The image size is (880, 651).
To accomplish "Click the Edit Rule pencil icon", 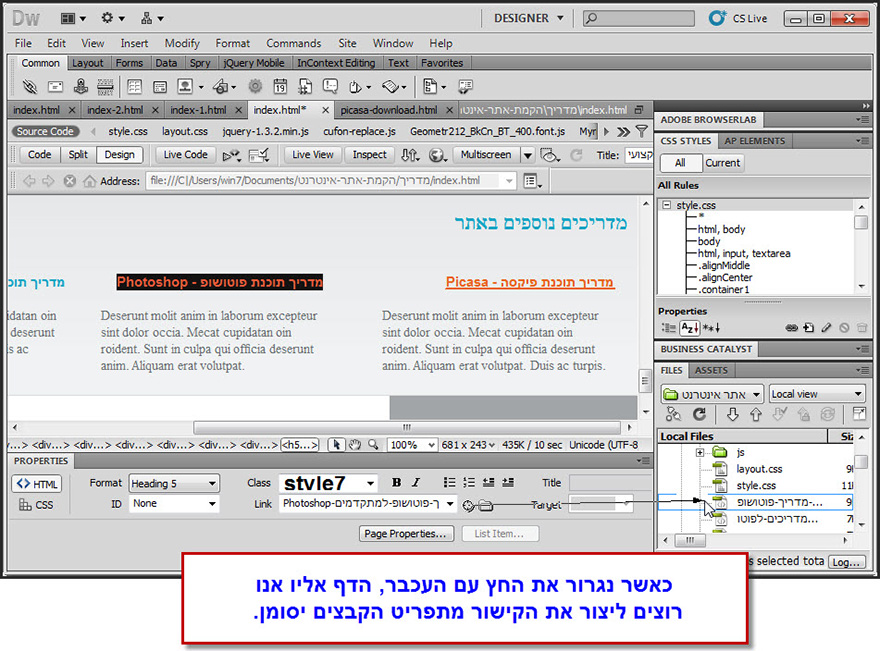I will pos(826,328).
